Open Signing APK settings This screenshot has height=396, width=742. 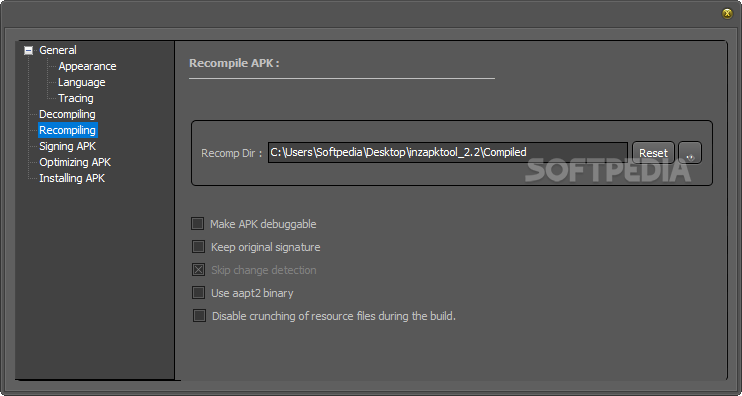[x=68, y=146]
